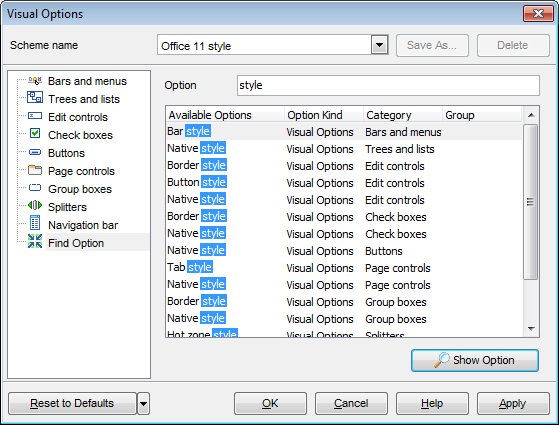Viewport: 559px width, 425px height.
Task: Select the Button style row
Action: pos(344,183)
